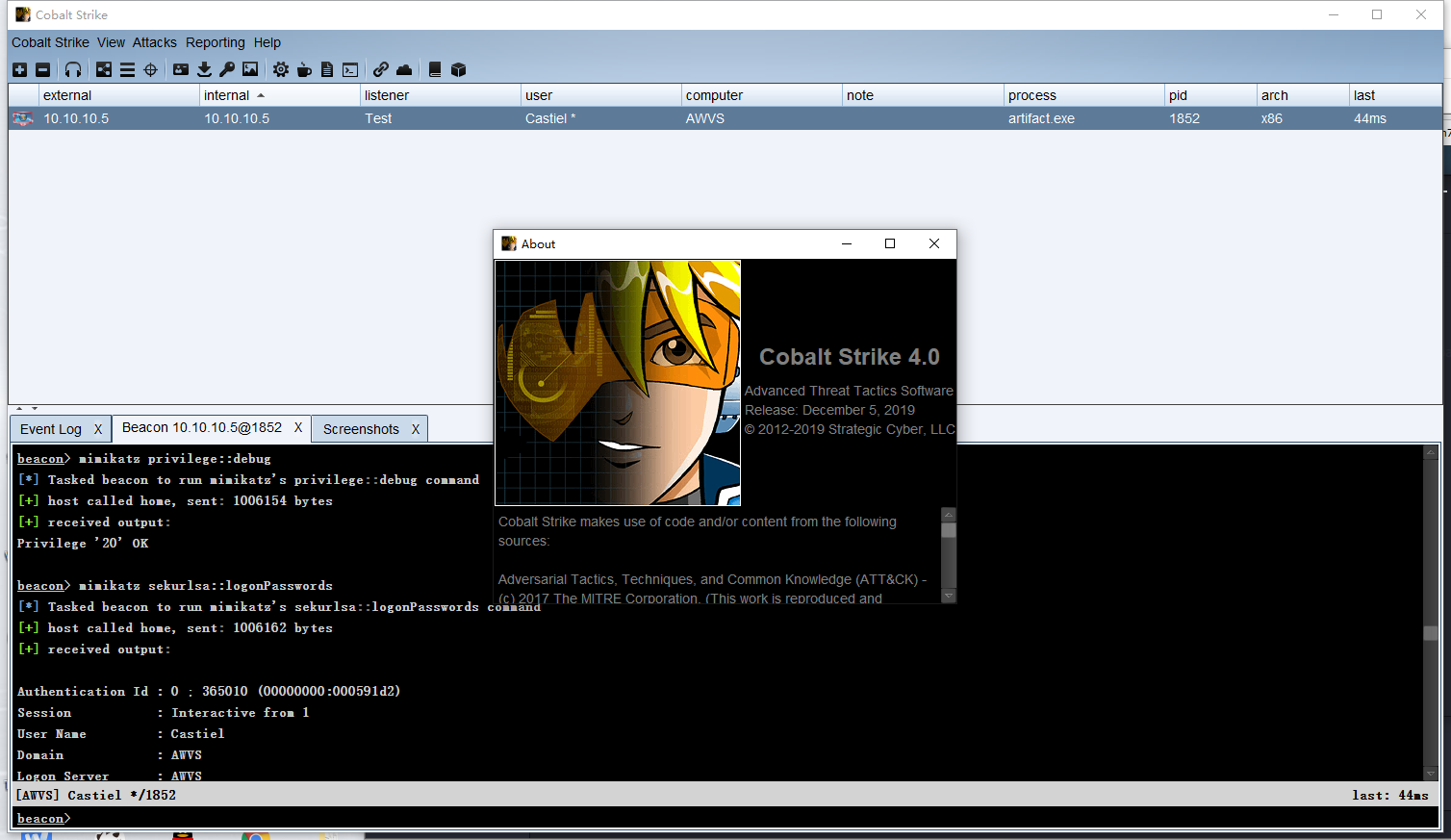Image resolution: width=1451 pixels, height=840 pixels.
Task: Open Manage Web Server cloud icon
Action: point(404,69)
